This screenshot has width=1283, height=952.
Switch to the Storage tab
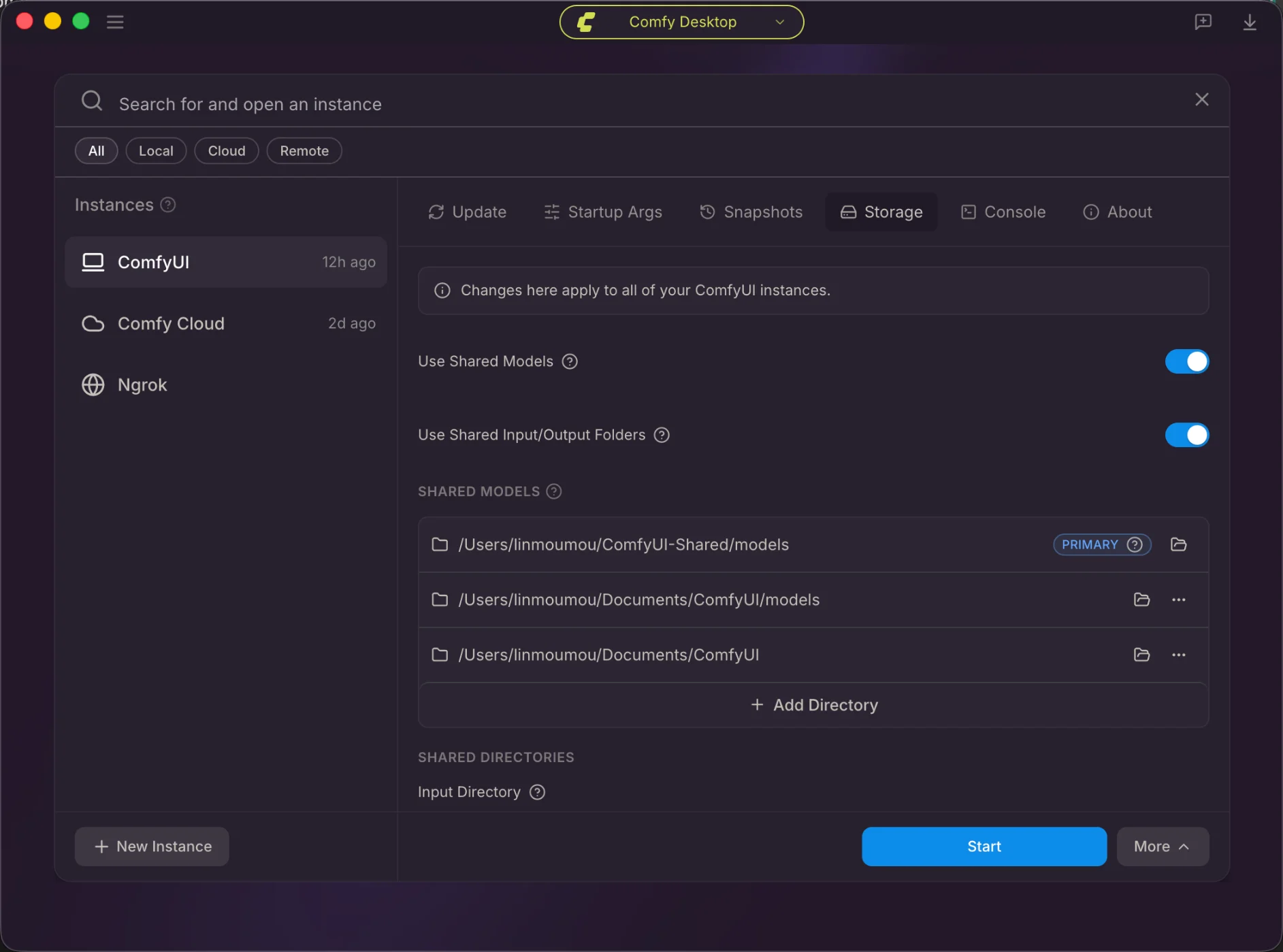click(x=881, y=212)
